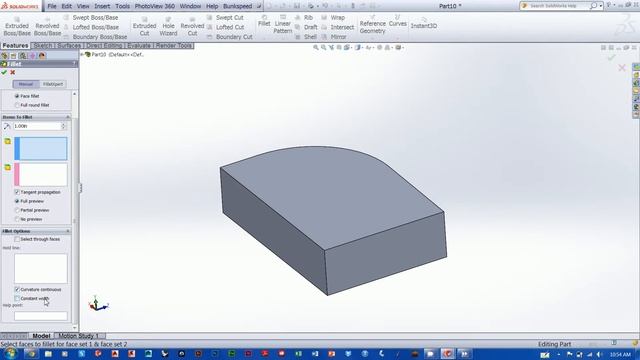Click the Linear Pattern tool
The image size is (640, 360).
tap(282, 24)
